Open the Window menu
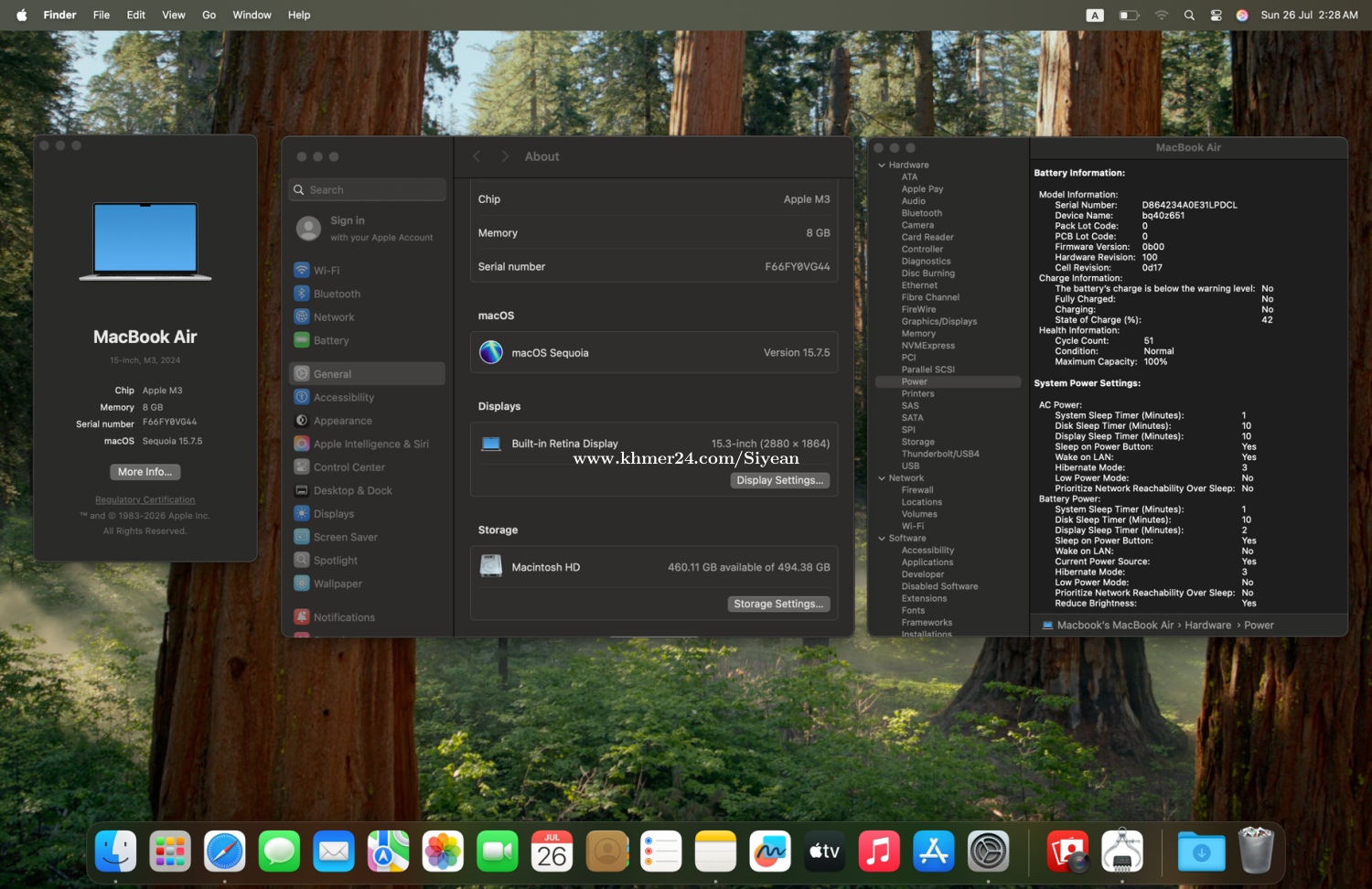 coord(252,15)
